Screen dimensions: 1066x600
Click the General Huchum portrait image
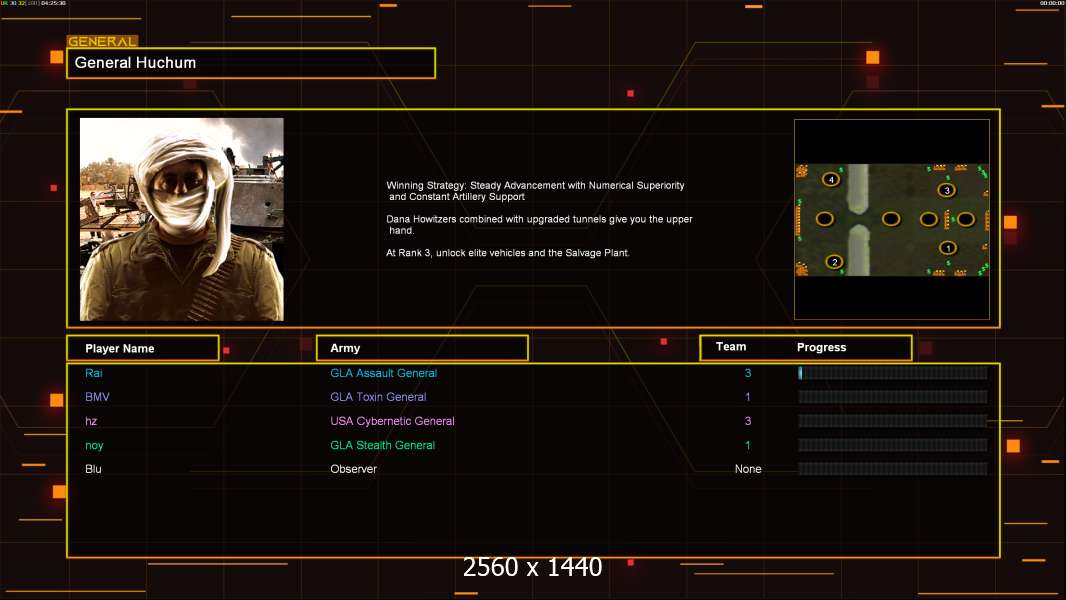[182, 219]
